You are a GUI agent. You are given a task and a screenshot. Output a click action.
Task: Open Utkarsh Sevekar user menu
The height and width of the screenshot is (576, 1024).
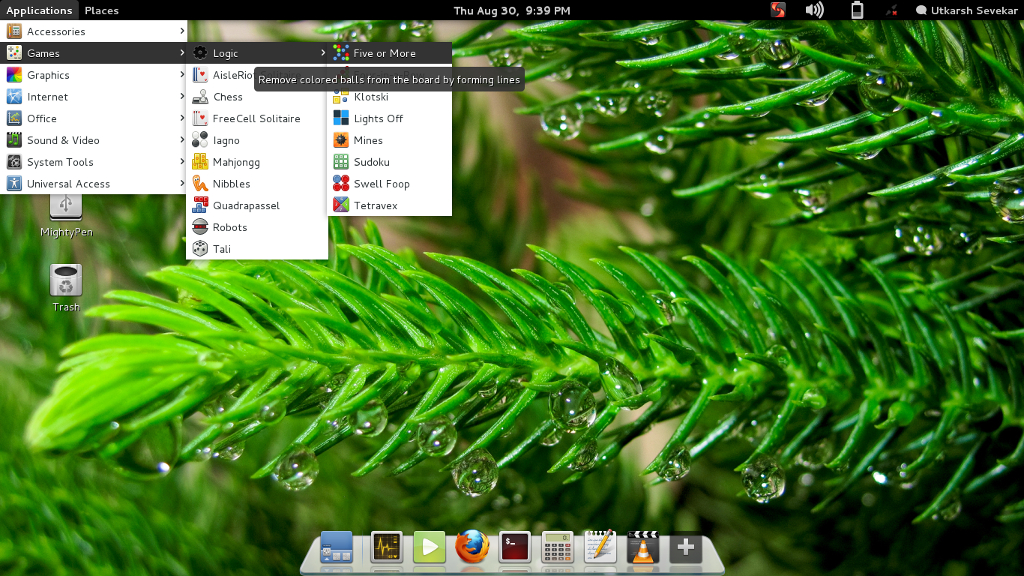[965, 10]
